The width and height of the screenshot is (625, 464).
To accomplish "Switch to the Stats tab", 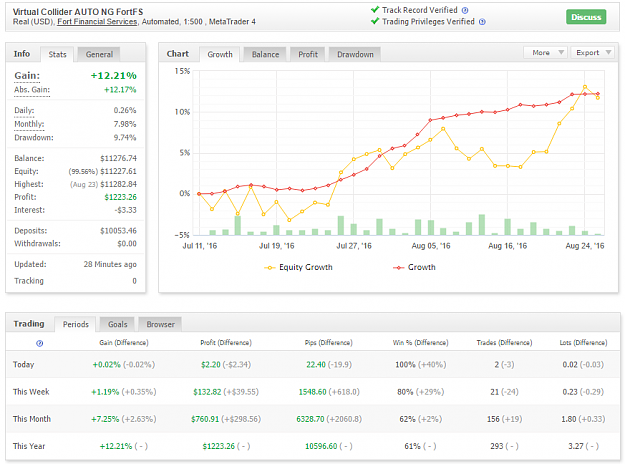I will click(57, 55).
